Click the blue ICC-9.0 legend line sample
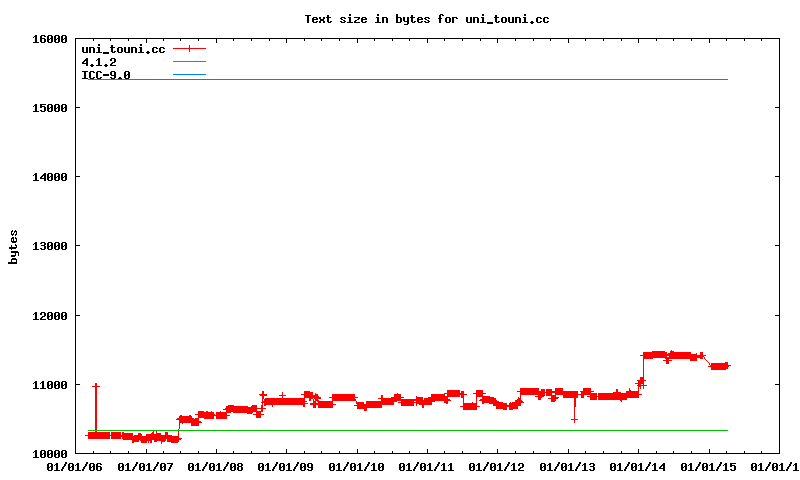The width and height of the screenshot is (800, 480). click(x=189, y=75)
